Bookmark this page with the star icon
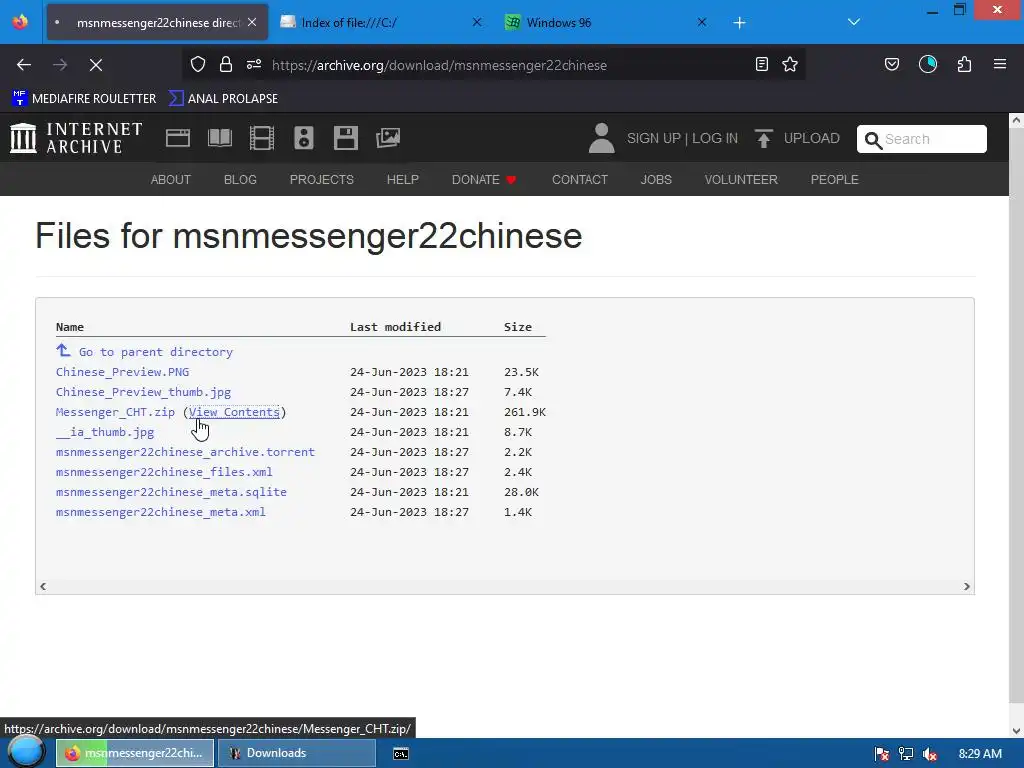 790,64
